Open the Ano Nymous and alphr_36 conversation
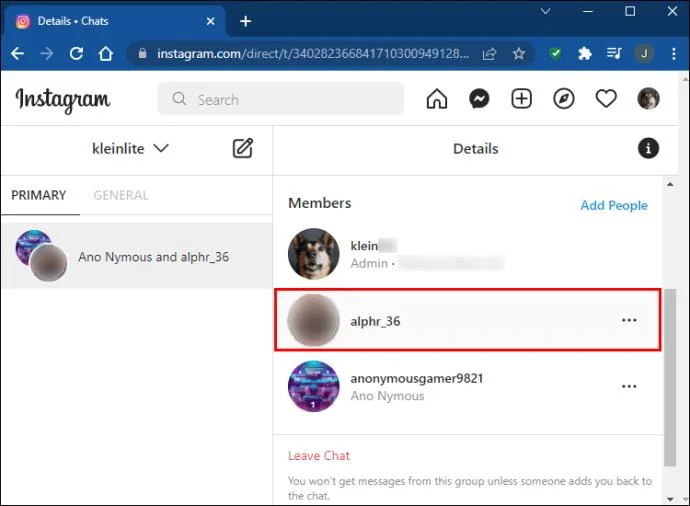 click(x=136, y=256)
